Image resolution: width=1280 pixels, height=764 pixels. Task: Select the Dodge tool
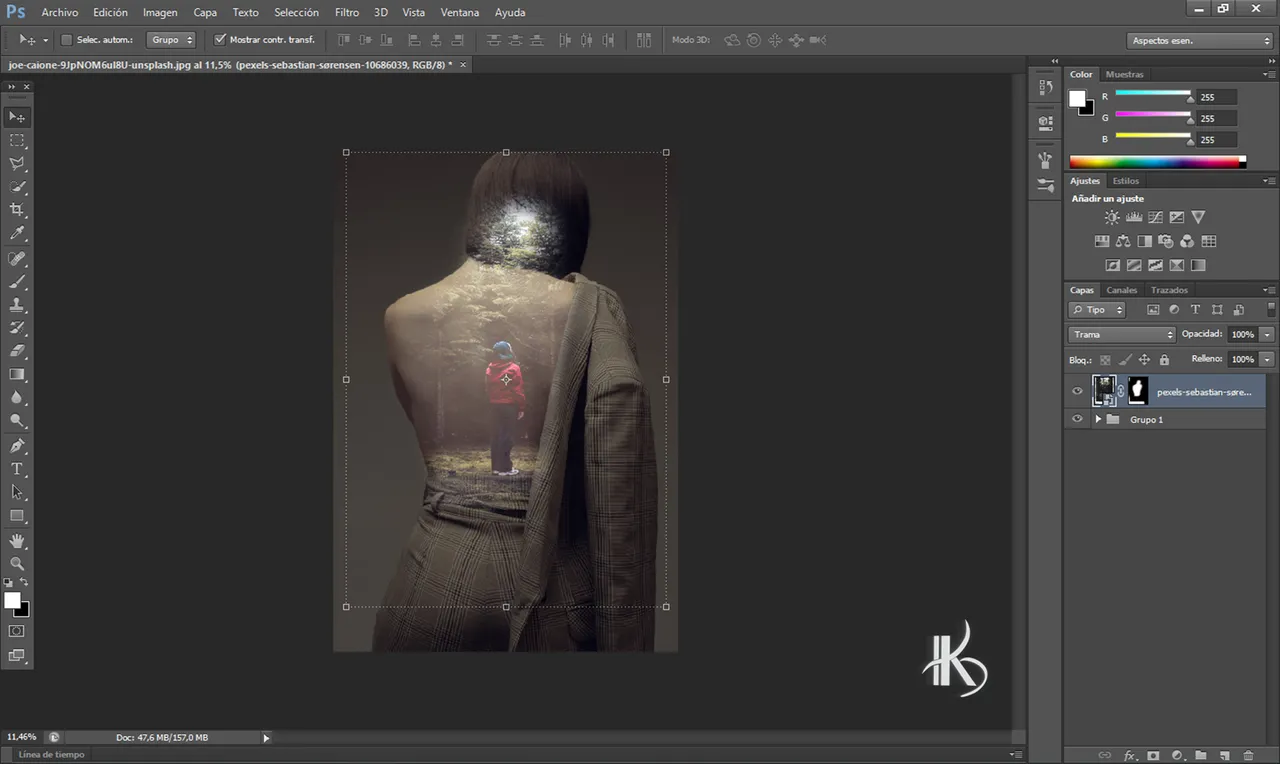[17, 421]
